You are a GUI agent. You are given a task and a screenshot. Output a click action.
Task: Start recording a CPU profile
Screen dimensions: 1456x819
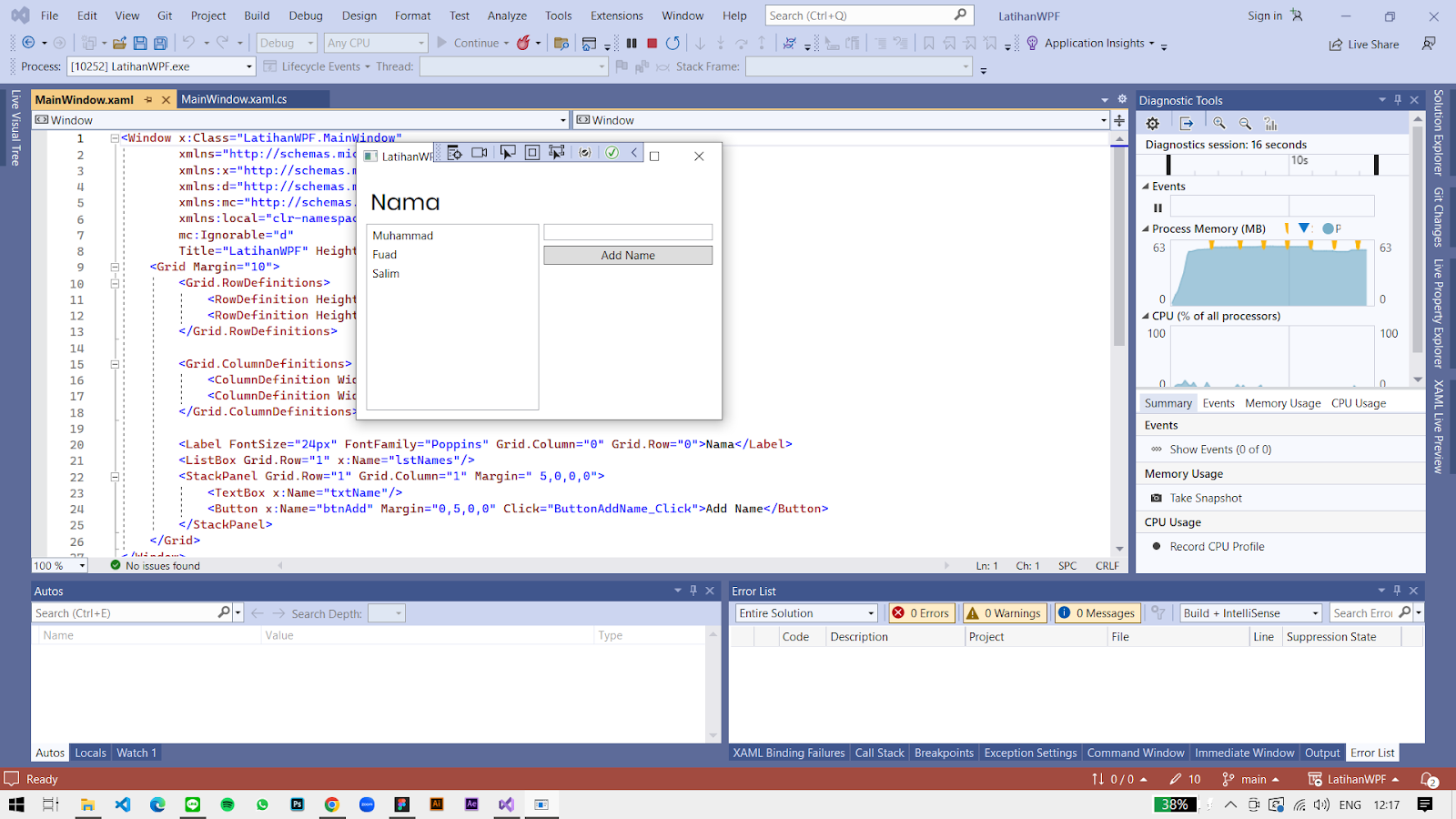tap(1217, 547)
